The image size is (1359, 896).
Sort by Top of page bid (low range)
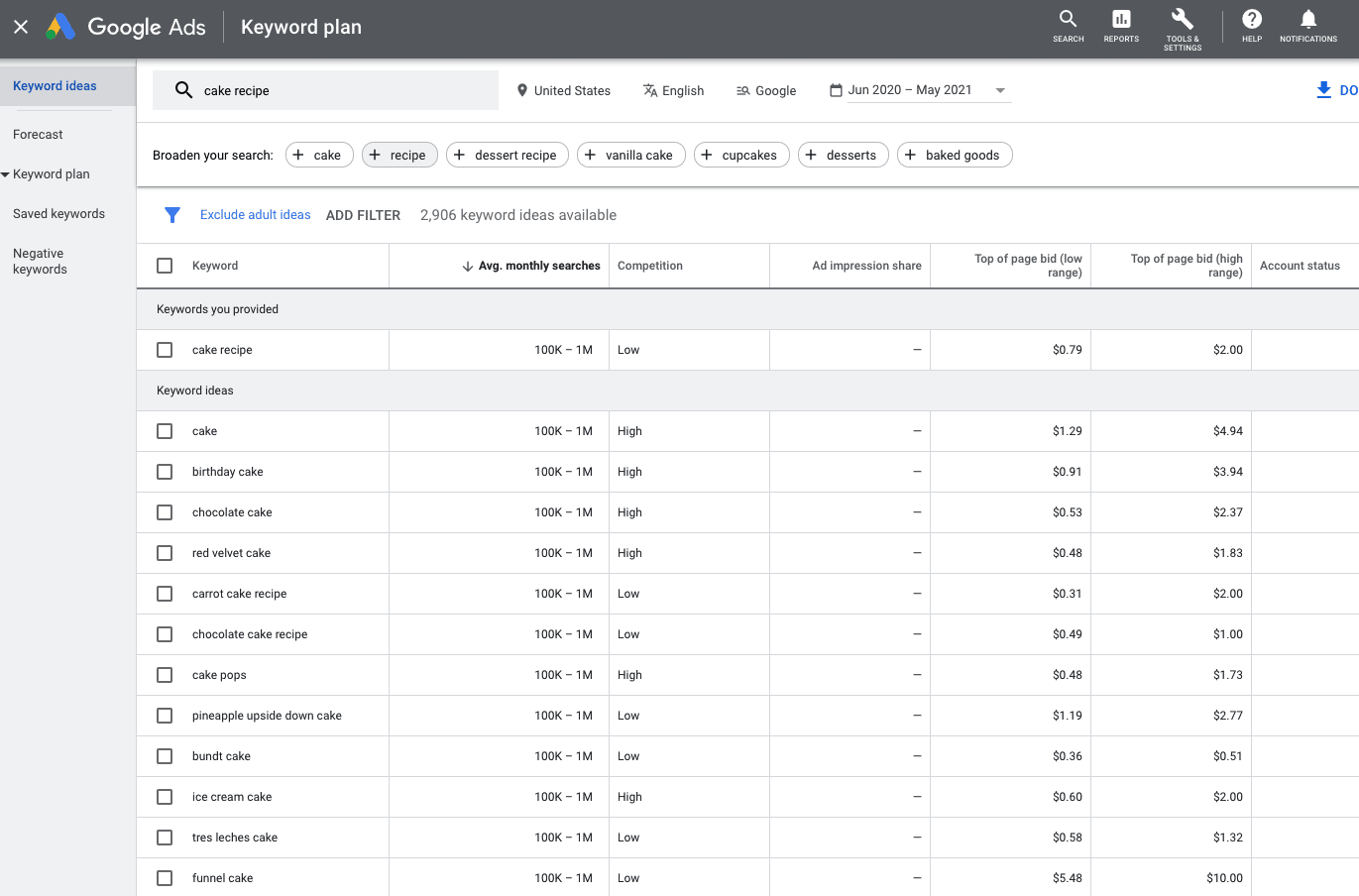pos(1028,266)
